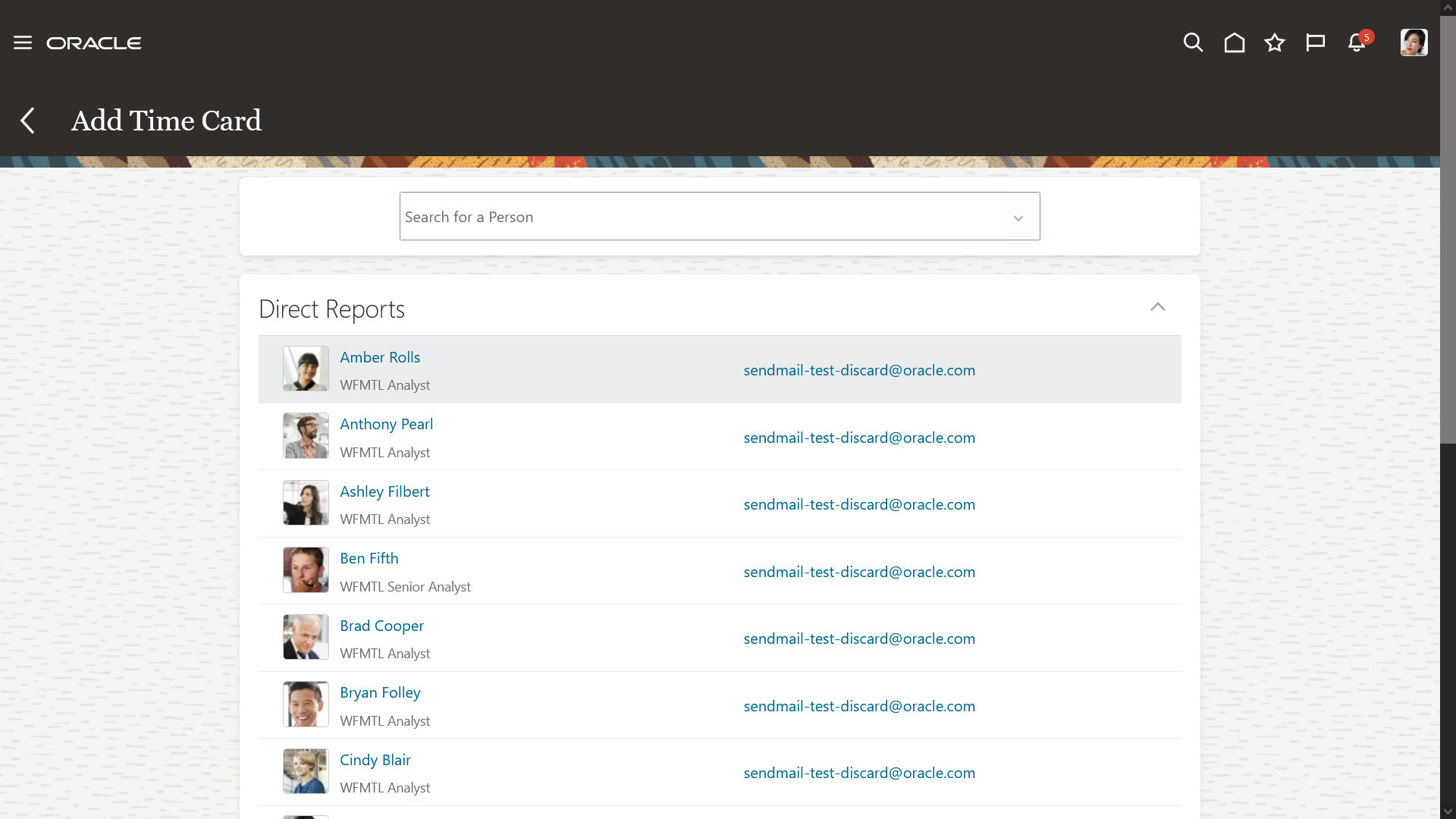Open Favorites star icon

pyautogui.click(x=1275, y=42)
